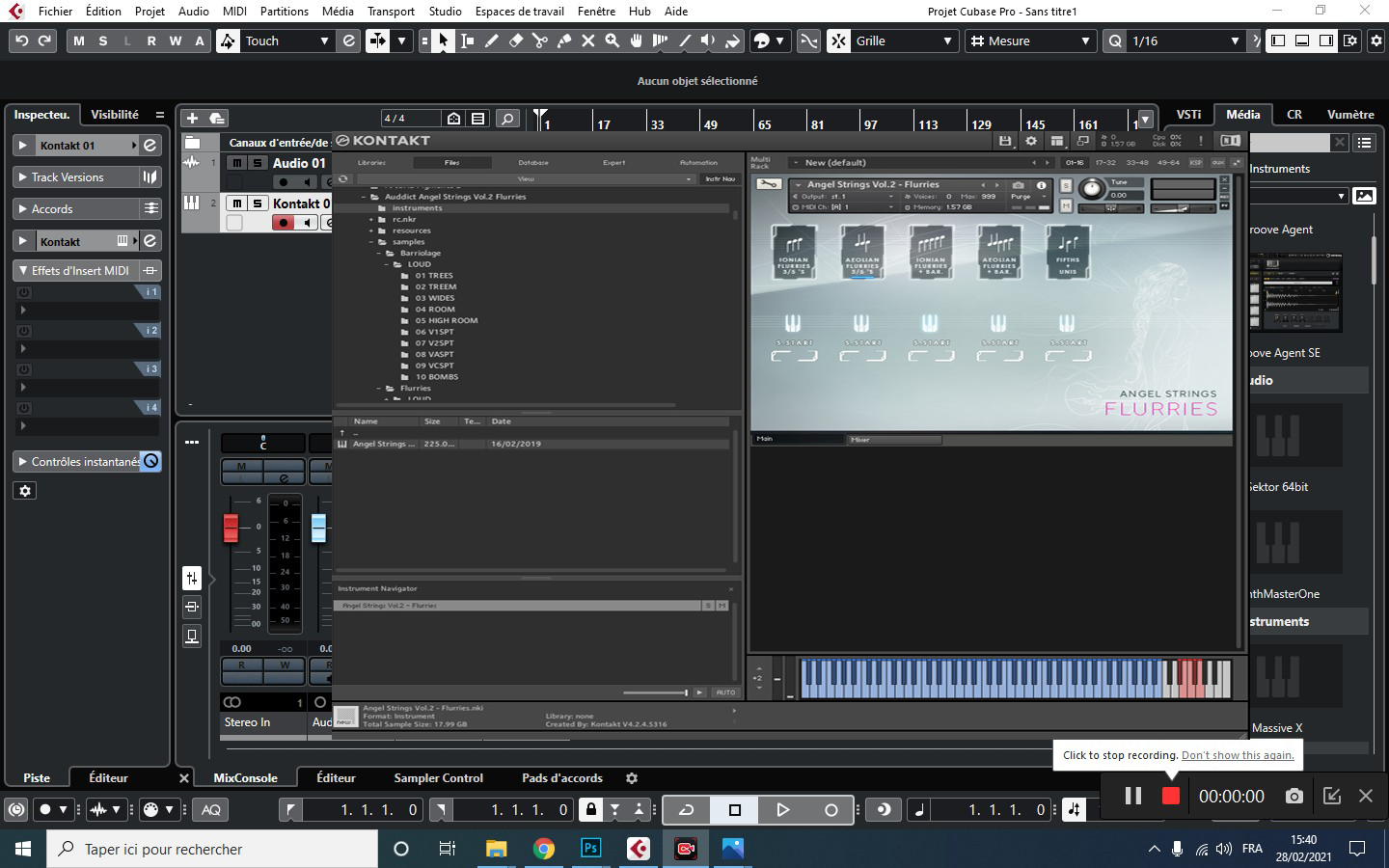The height and width of the screenshot is (868, 1389).
Task: Select the Erase tool
Action: coord(515,41)
